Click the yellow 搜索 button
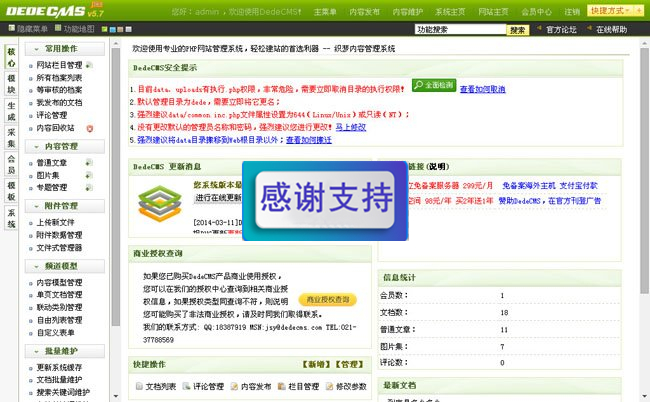The width and height of the screenshot is (650, 402). (x=517, y=30)
